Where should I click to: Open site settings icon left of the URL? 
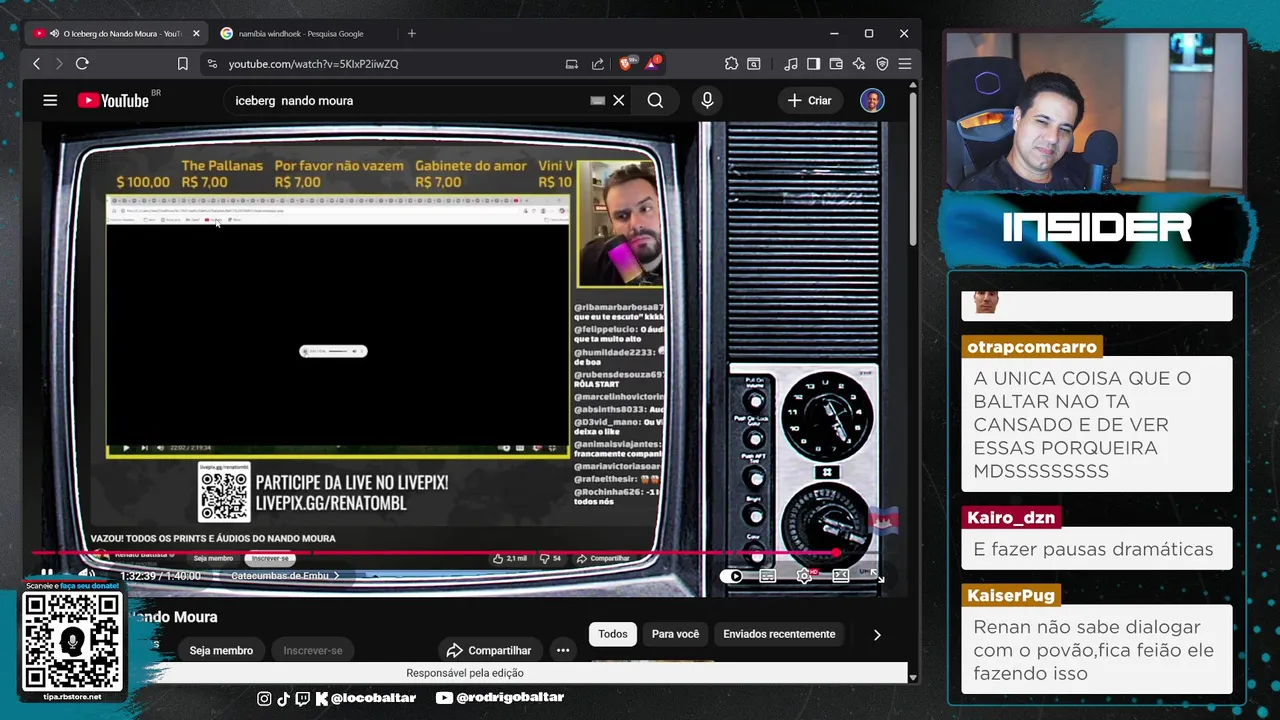tap(211, 64)
